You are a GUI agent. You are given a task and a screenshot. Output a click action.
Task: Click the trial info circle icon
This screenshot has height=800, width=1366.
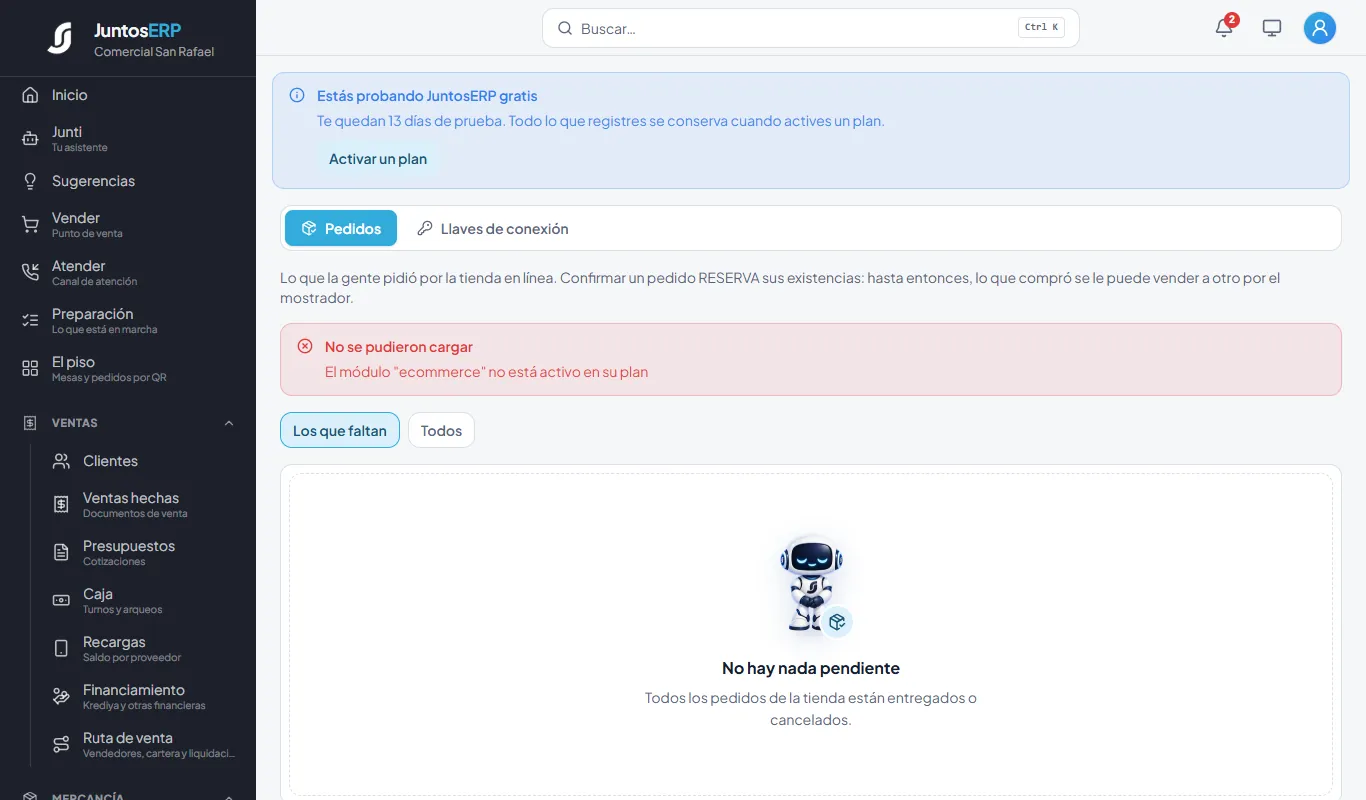point(297,96)
